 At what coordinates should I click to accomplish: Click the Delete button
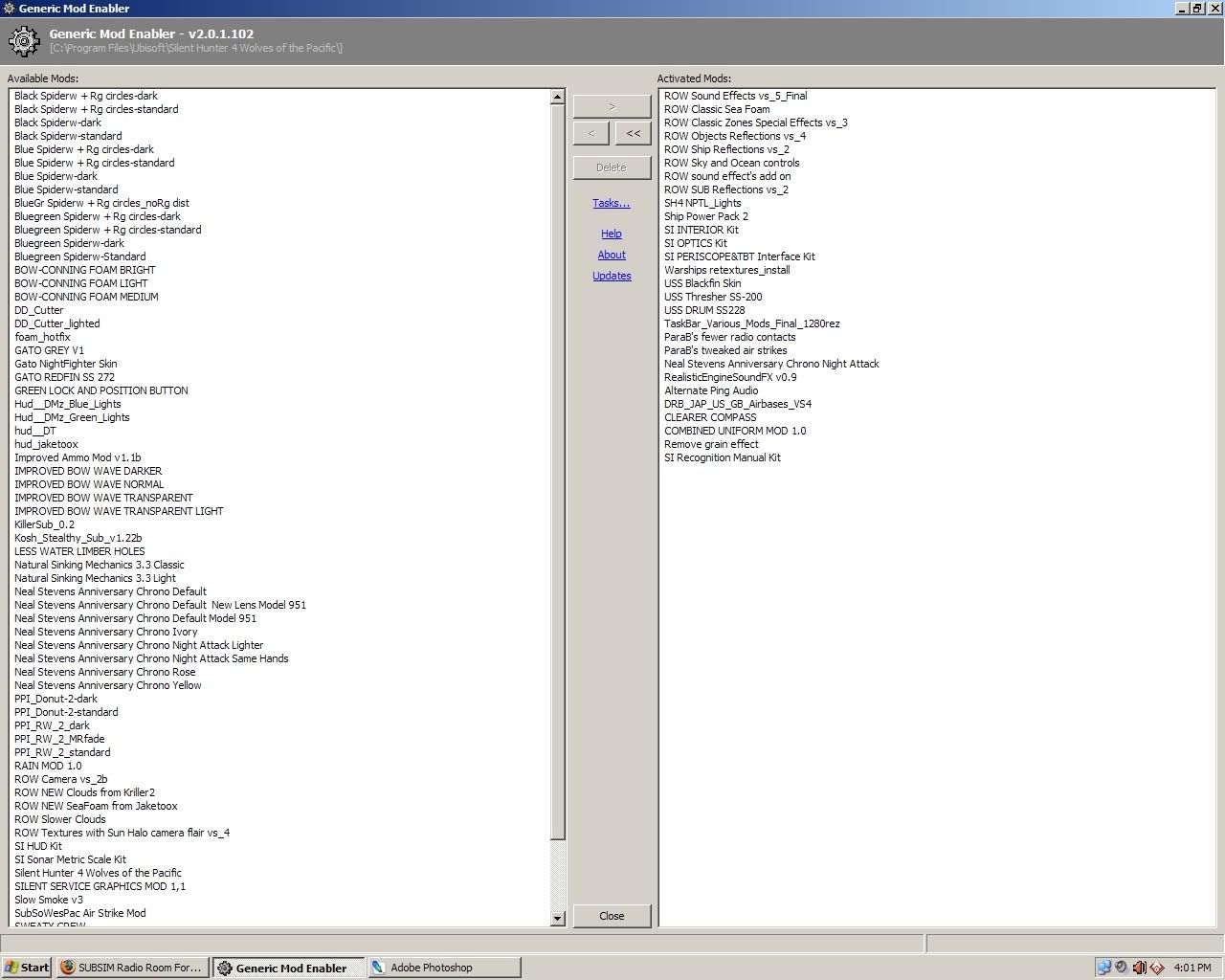click(612, 167)
